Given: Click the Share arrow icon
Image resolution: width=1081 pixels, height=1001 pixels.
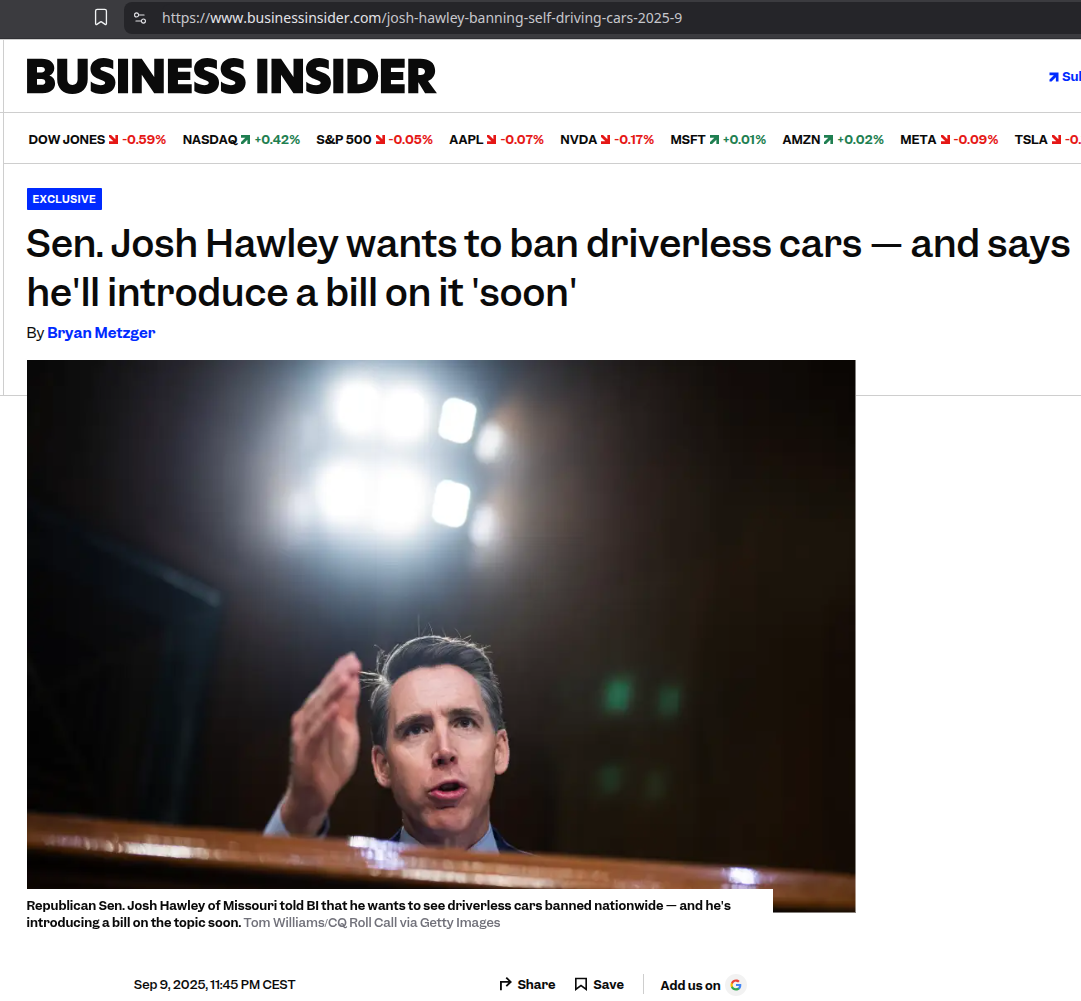Looking at the screenshot, I should point(506,984).
